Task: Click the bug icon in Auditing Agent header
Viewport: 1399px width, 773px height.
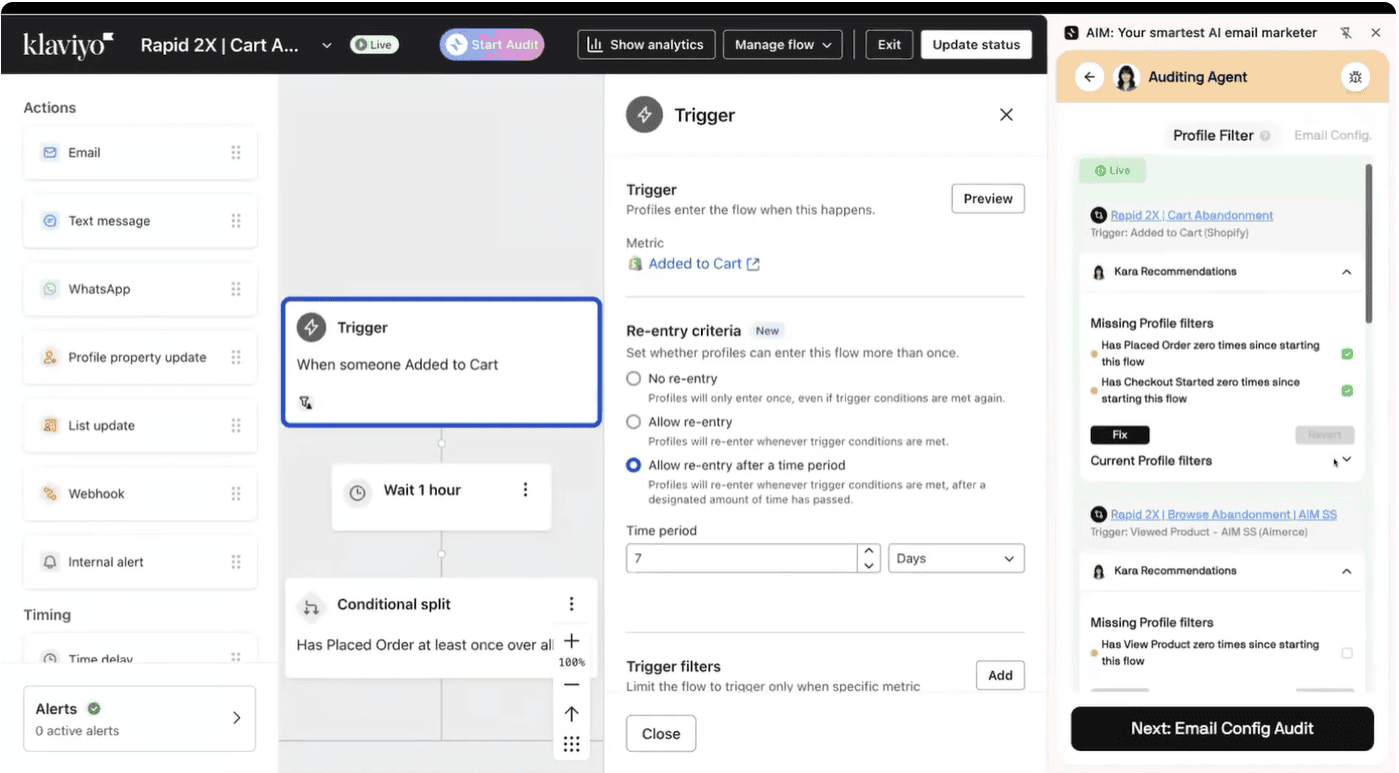Action: [x=1355, y=77]
